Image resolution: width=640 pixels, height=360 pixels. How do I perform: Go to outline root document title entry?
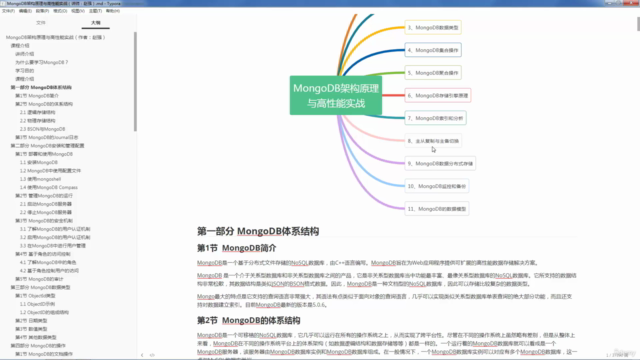click(56, 37)
